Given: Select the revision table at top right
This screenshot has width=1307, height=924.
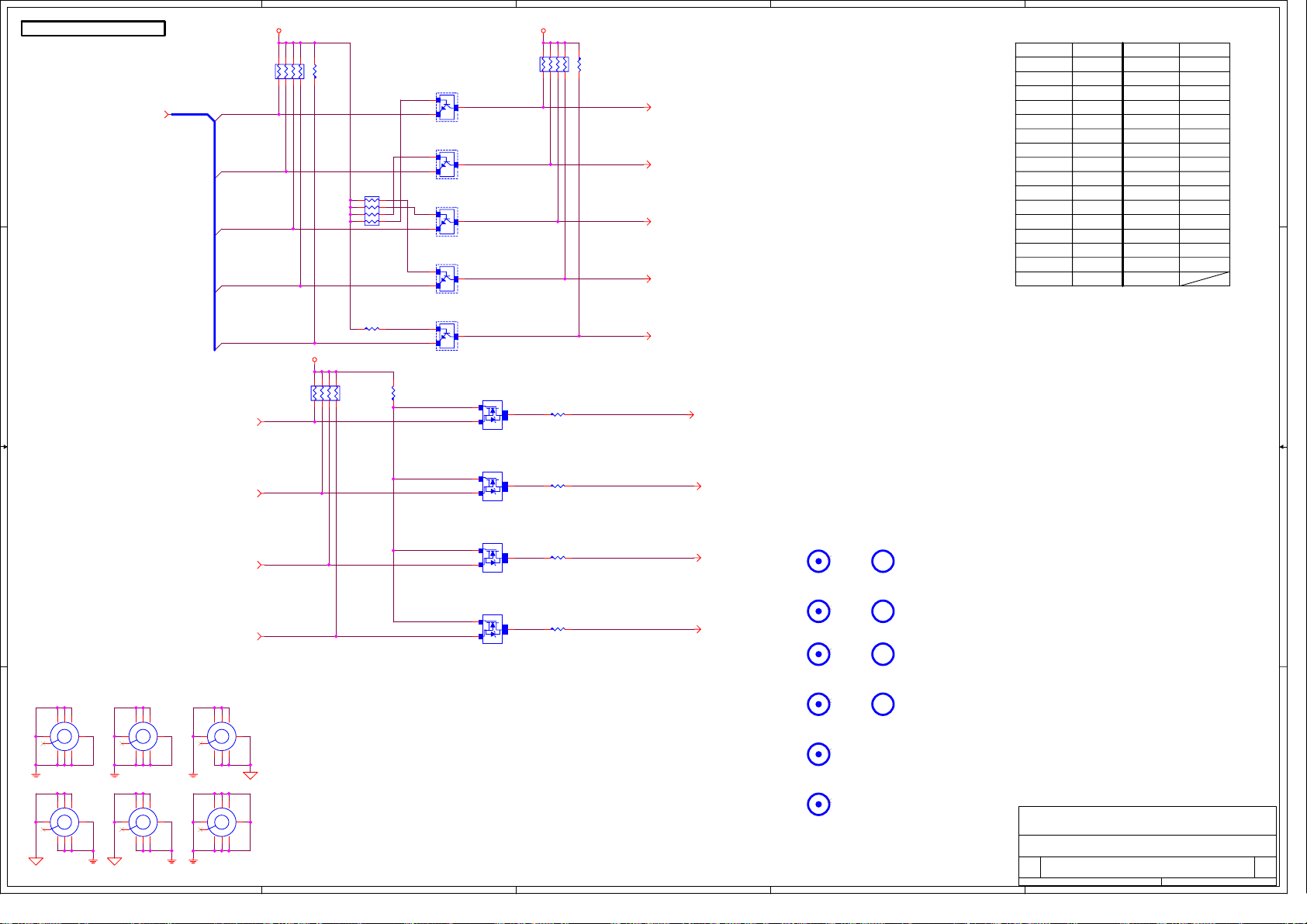Looking at the screenshot, I should tap(1122, 164).
